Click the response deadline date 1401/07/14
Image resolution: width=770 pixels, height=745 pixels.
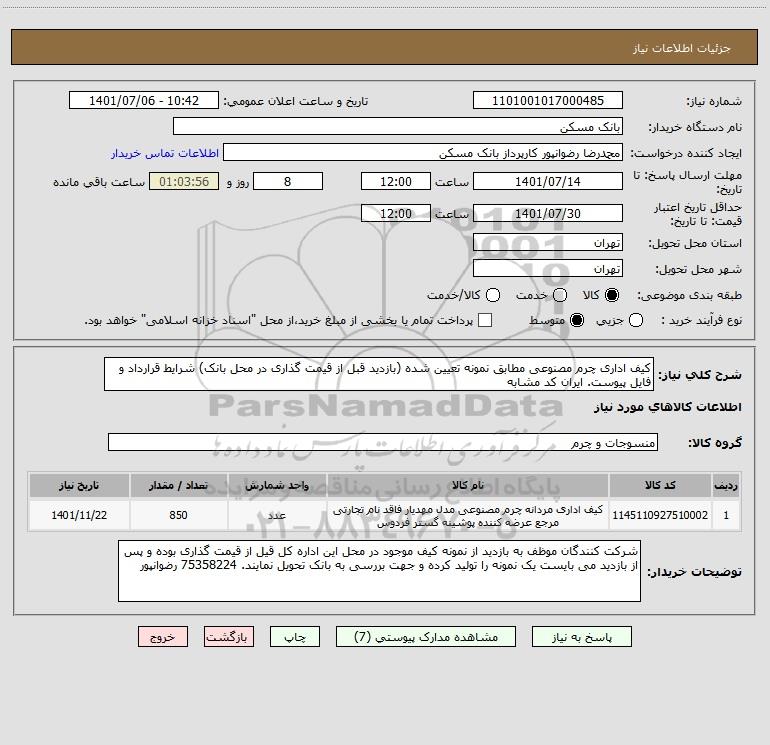click(x=548, y=181)
